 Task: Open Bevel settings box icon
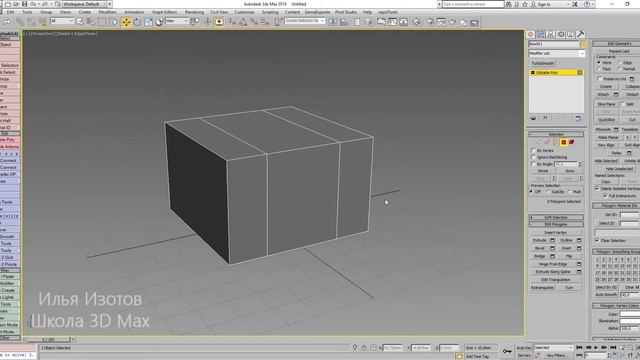552,248
